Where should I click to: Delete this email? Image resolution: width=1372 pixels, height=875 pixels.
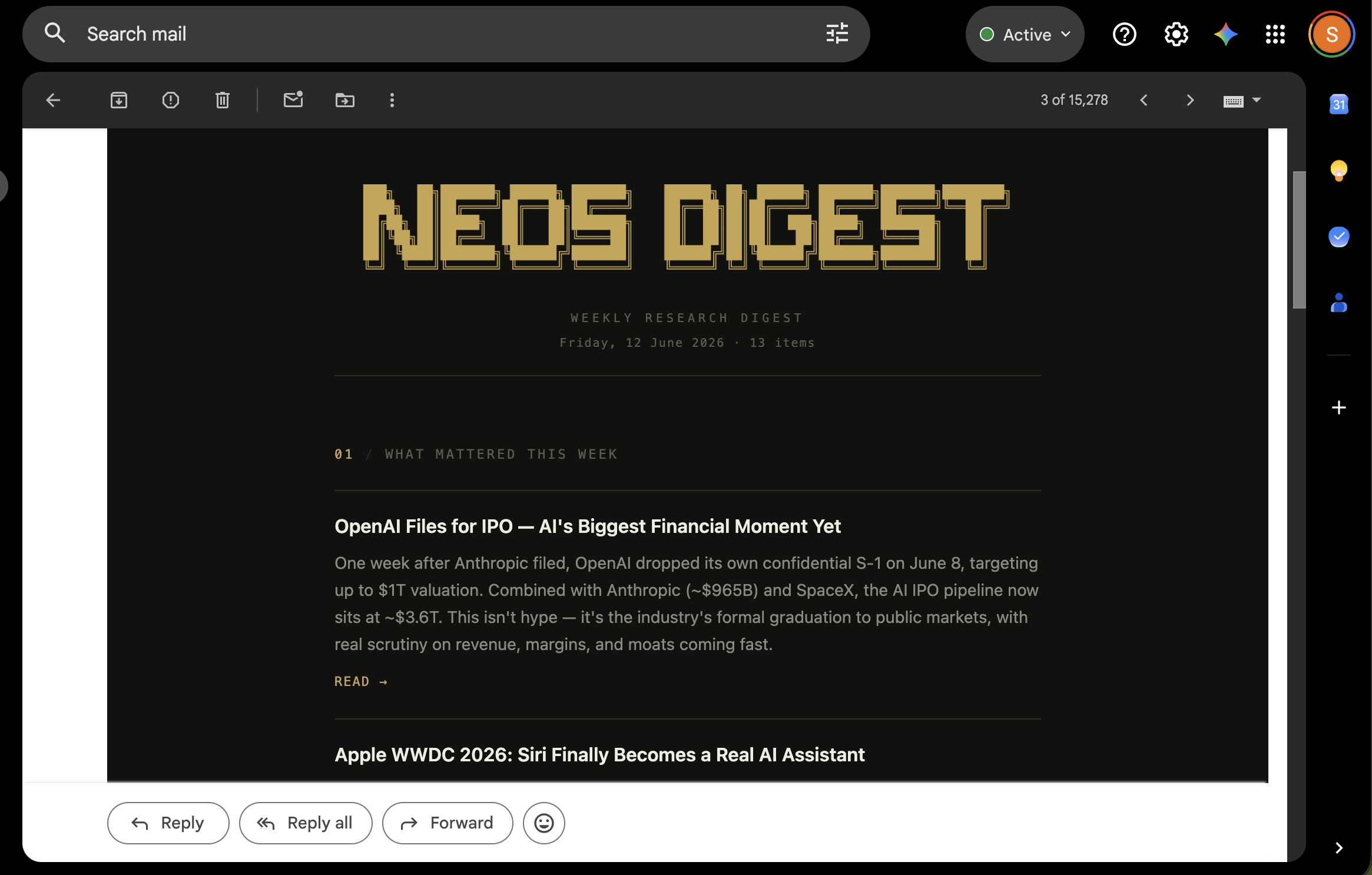(223, 100)
